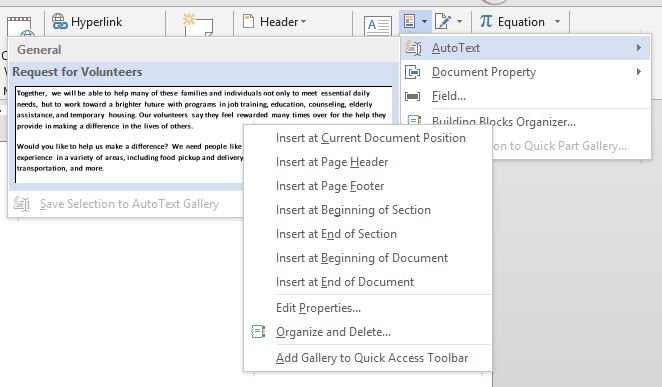
Task: Open Edit Properties... from context menu
Action: click(318, 308)
